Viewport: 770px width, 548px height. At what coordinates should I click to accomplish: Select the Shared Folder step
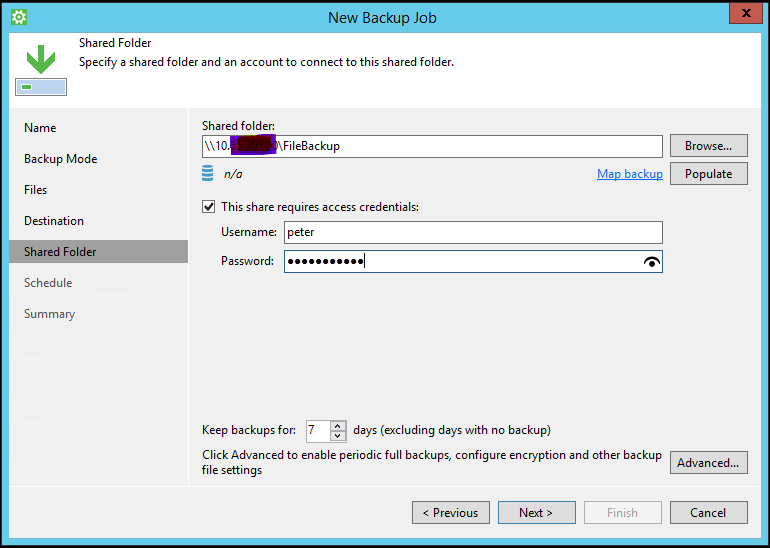[60, 252]
